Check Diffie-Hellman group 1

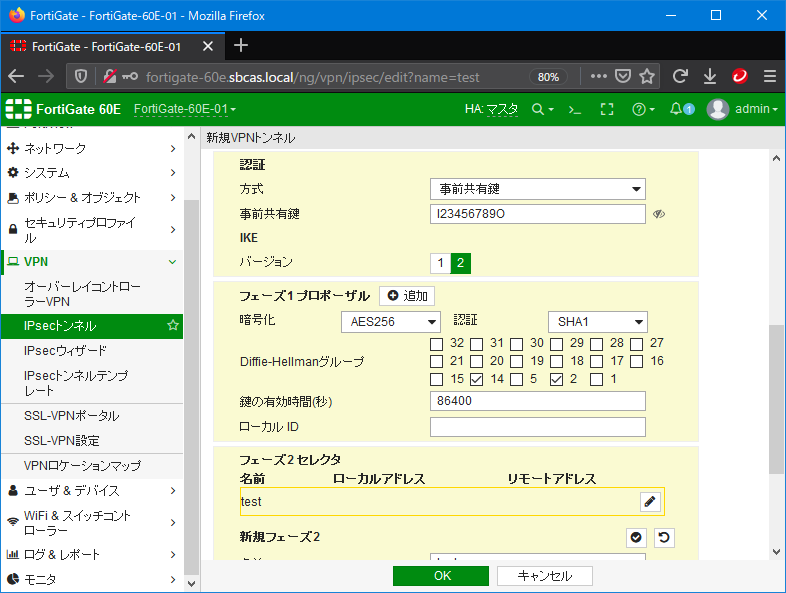(x=597, y=379)
